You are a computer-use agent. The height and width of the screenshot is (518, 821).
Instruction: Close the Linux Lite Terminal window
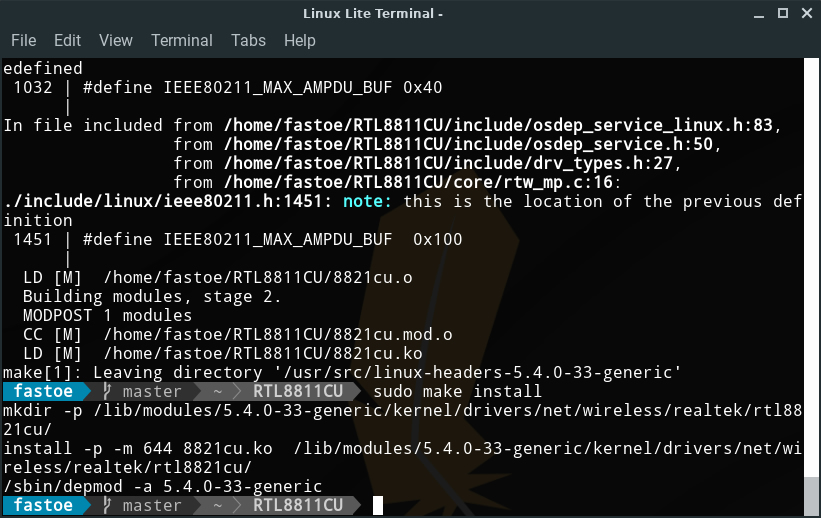pos(807,13)
